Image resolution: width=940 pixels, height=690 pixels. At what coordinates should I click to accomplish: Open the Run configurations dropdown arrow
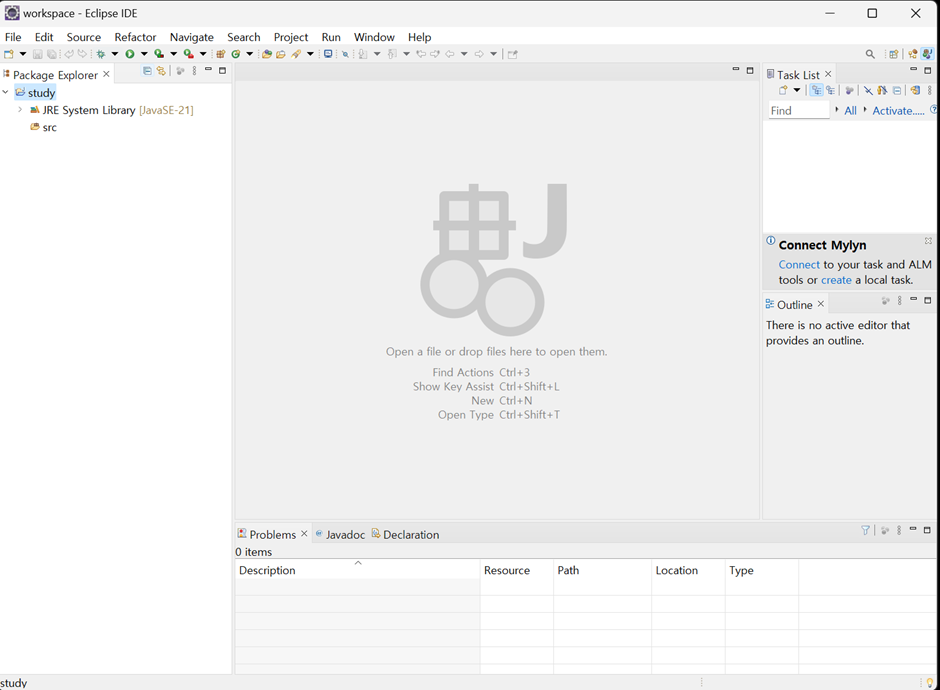coord(144,54)
